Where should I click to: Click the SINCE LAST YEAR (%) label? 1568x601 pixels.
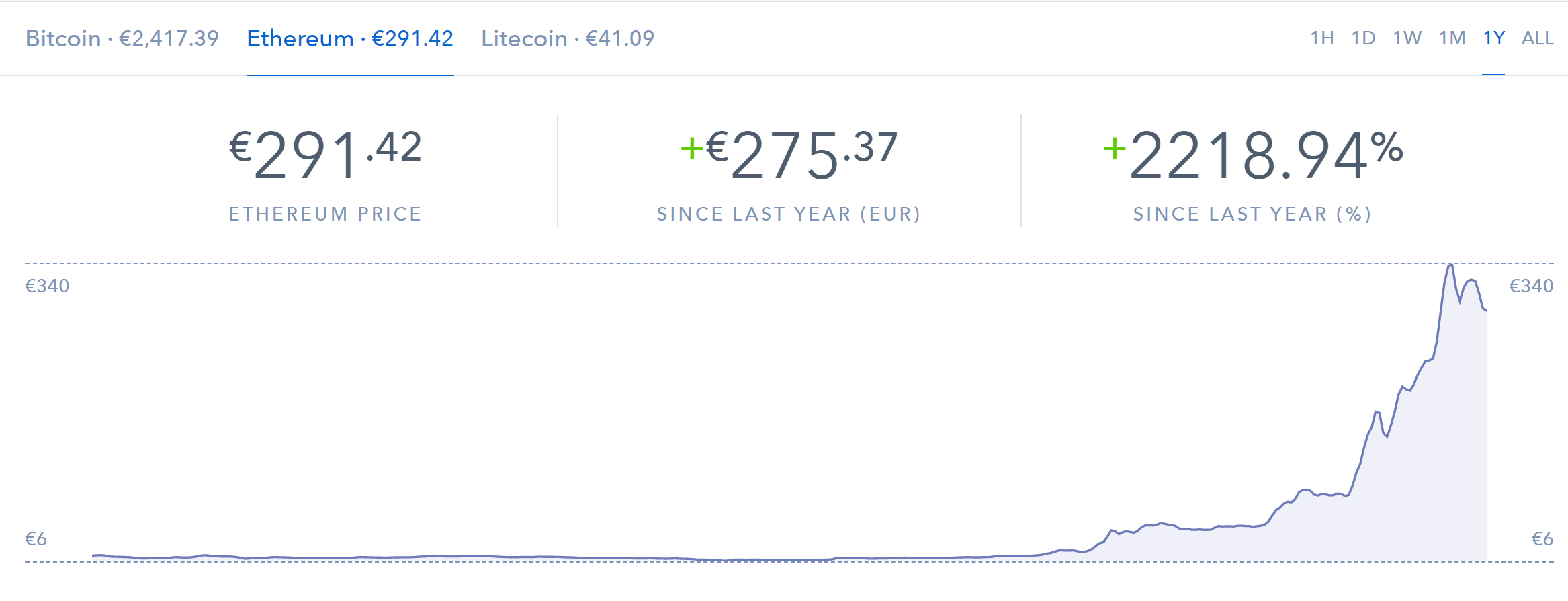point(1253,214)
